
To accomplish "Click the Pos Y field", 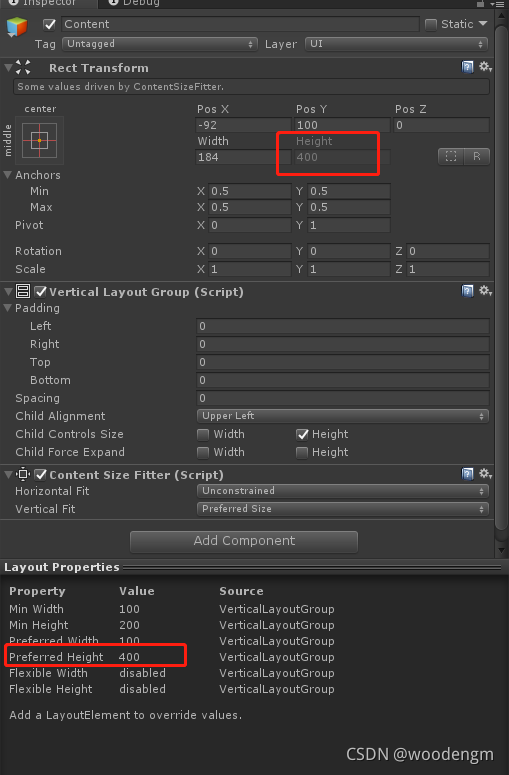I will pos(342,125).
